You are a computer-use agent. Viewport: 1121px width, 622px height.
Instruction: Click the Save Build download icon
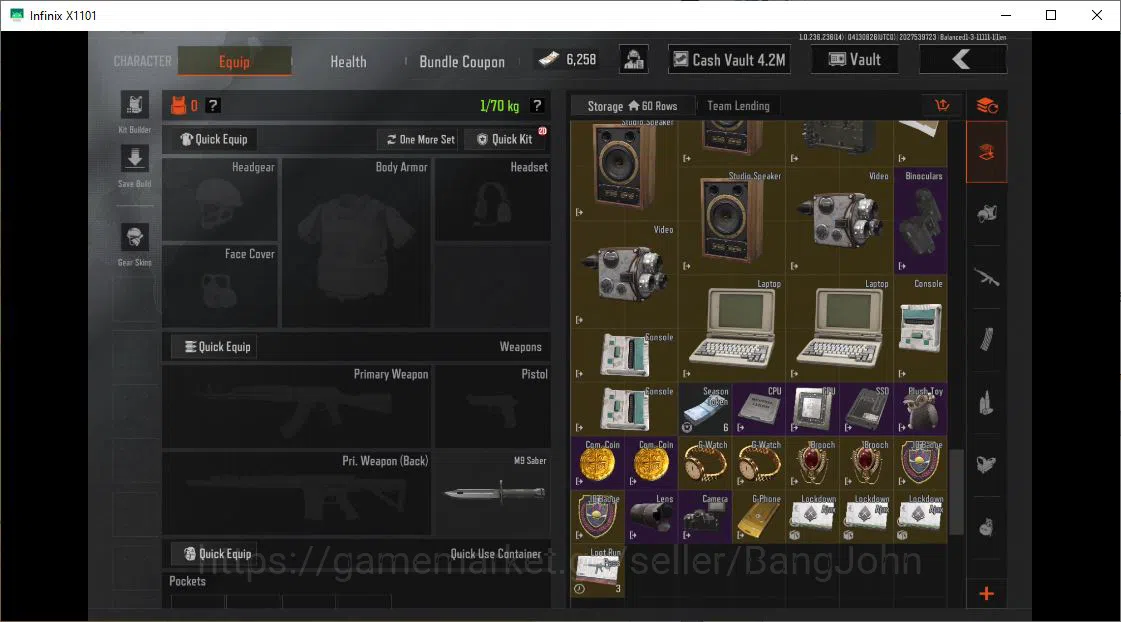pyautogui.click(x=134, y=159)
